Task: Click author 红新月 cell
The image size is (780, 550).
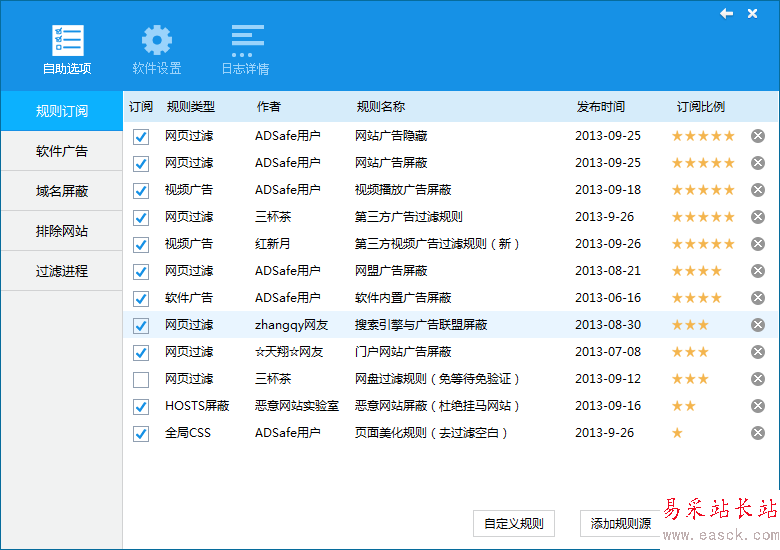Action: click(x=273, y=244)
